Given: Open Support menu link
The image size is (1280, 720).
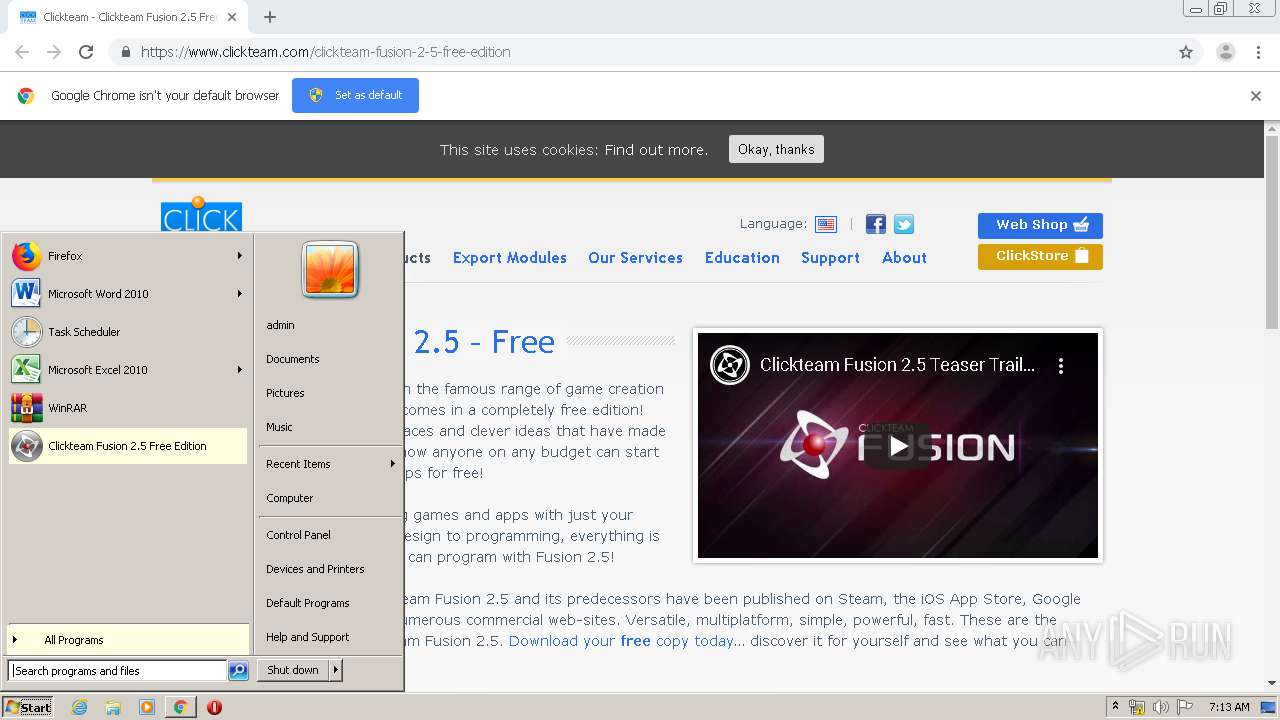Looking at the screenshot, I should [x=830, y=258].
